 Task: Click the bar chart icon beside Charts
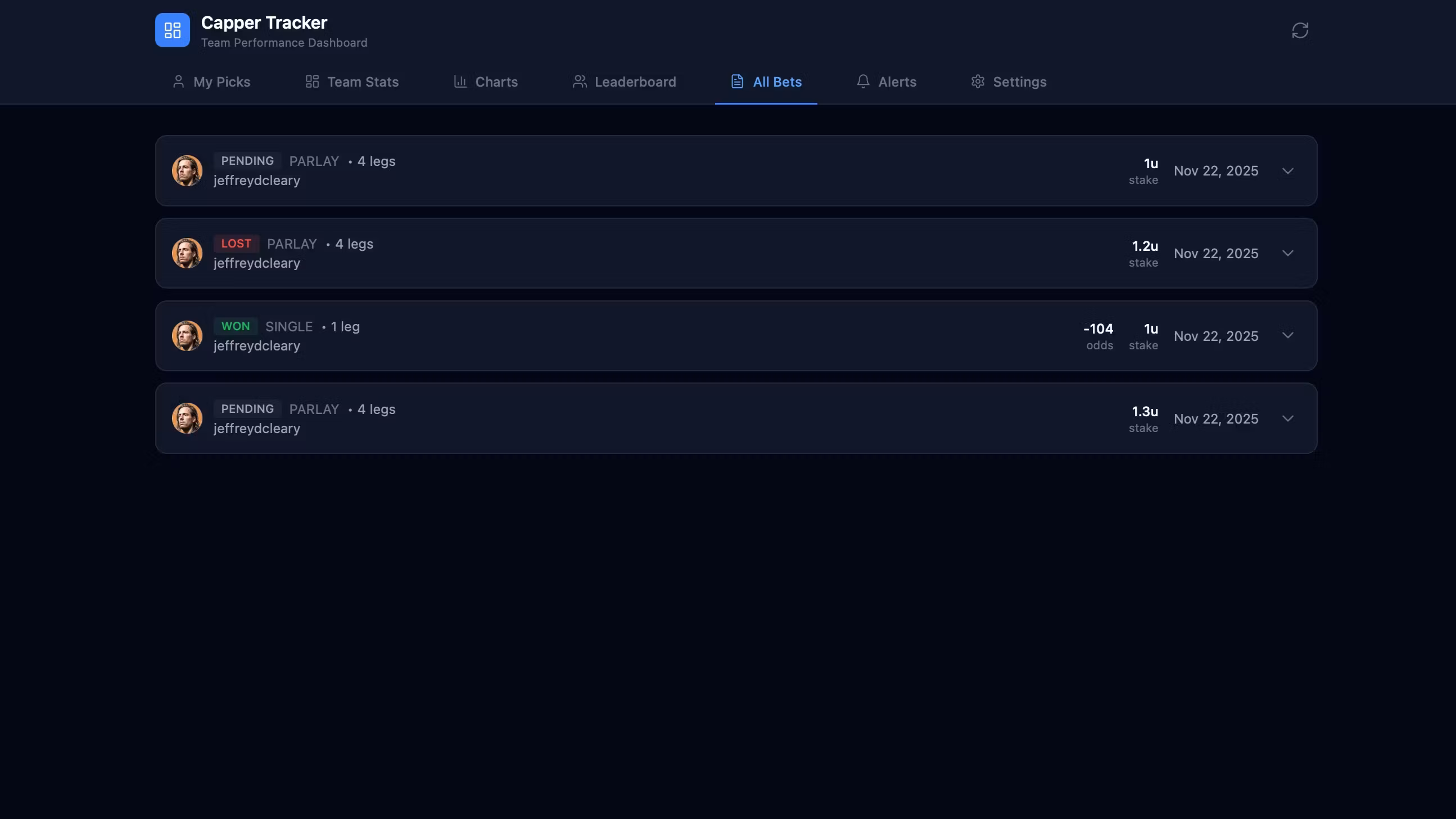click(x=460, y=82)
